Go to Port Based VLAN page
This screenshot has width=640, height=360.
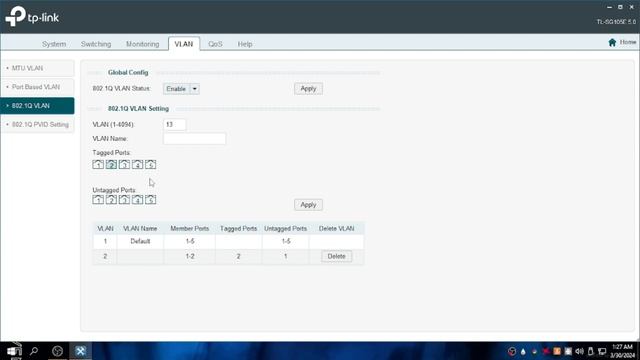tap(37, 87)
